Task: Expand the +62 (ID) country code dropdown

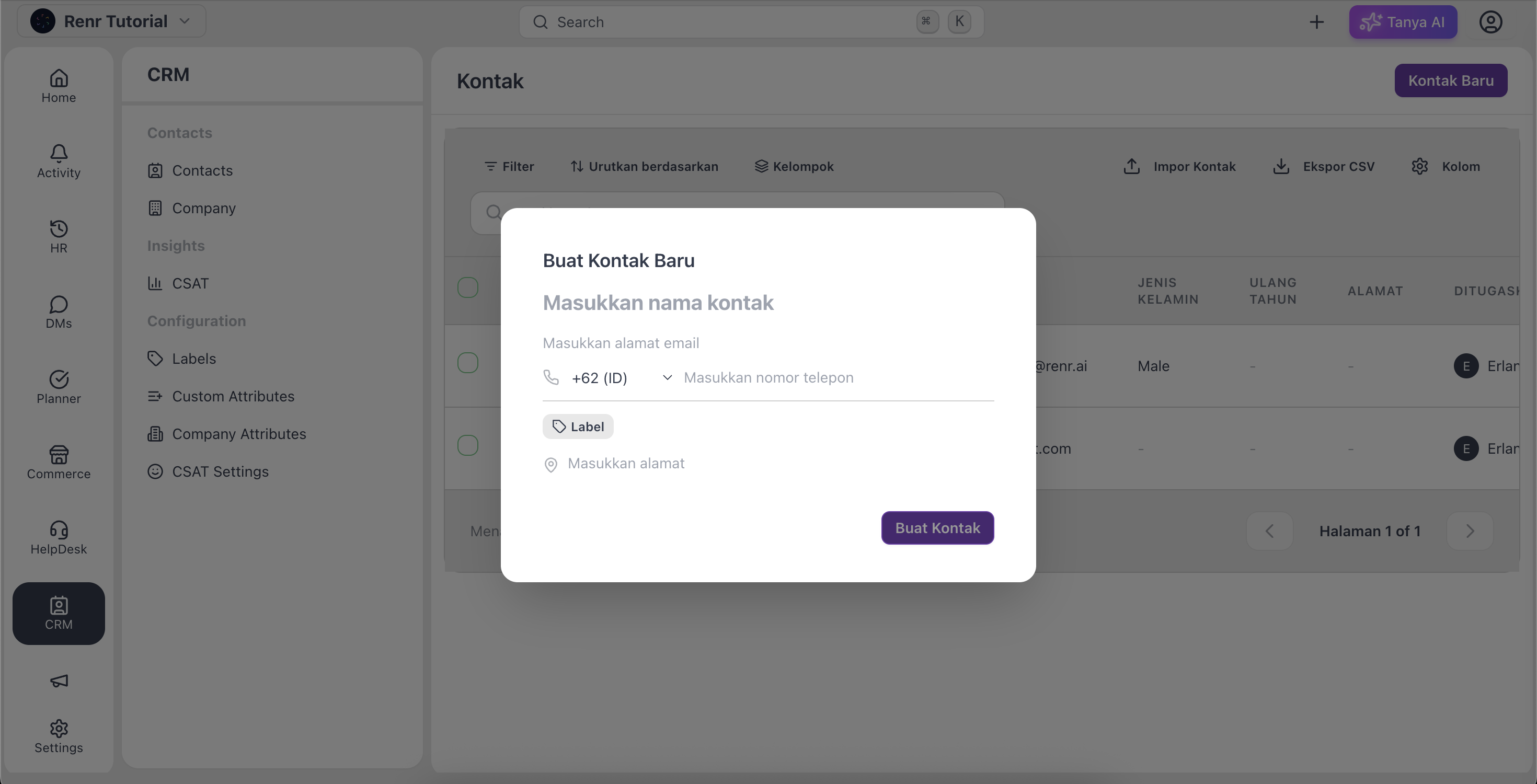Action: pos(622,378)
